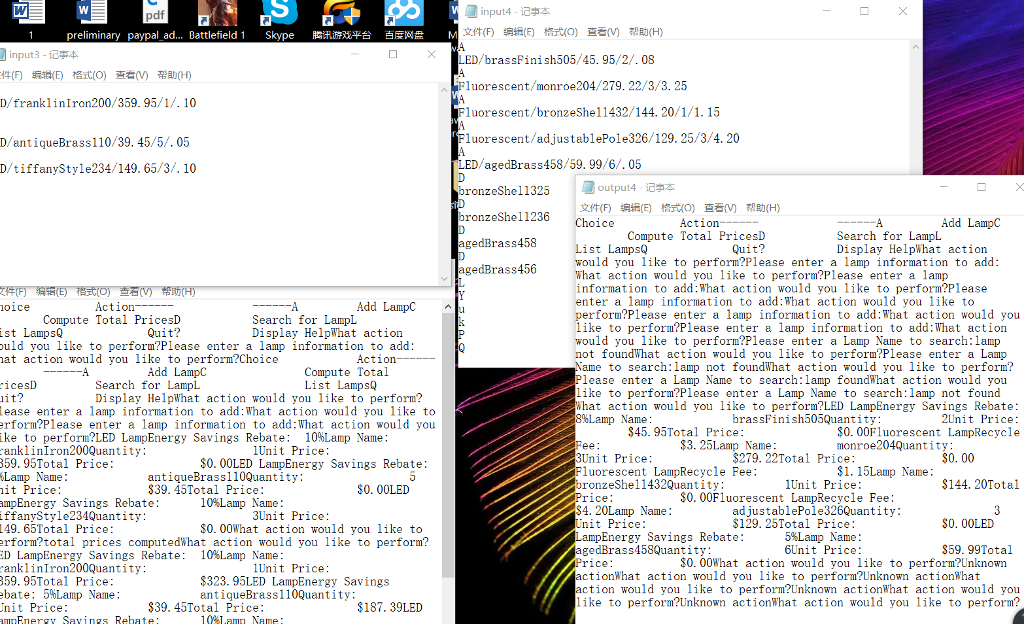Open 文件(F) menu in output4 window

click(596, 208)
